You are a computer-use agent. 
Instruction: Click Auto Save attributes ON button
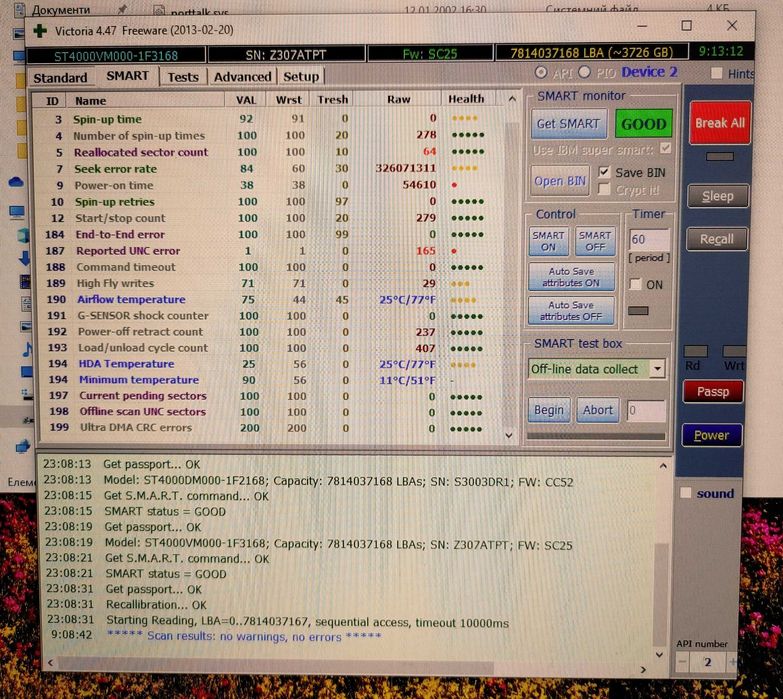[571, 277]
